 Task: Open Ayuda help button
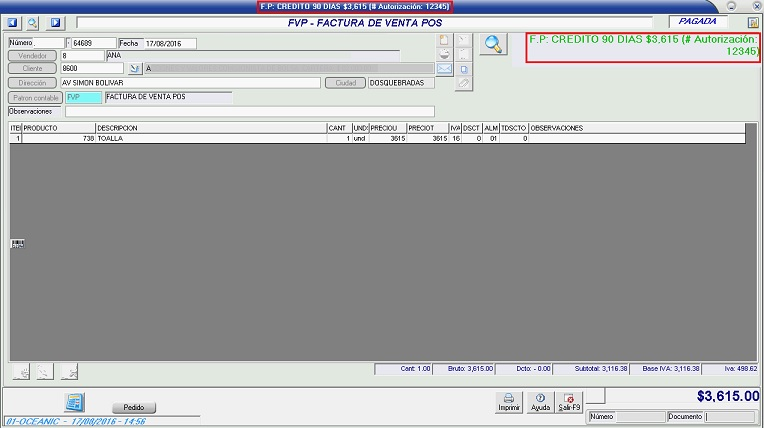540,402
